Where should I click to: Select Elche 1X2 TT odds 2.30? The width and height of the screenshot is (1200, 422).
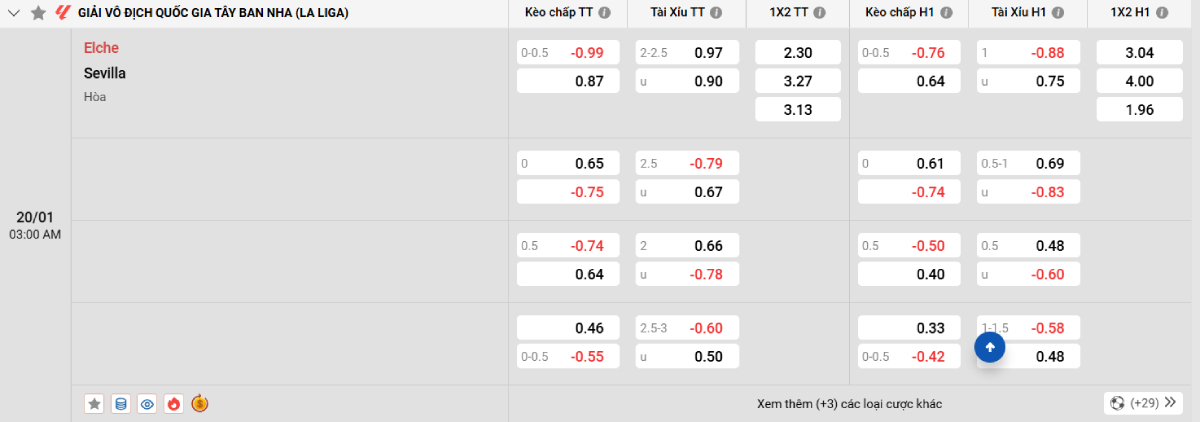click(x=798, y=53)
